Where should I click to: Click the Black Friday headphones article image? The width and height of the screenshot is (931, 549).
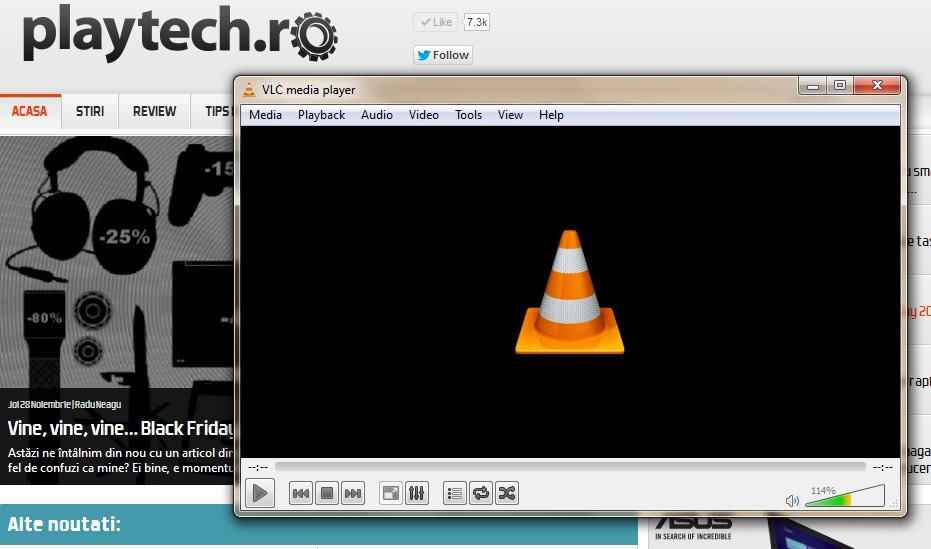click(x=117, y=261)
